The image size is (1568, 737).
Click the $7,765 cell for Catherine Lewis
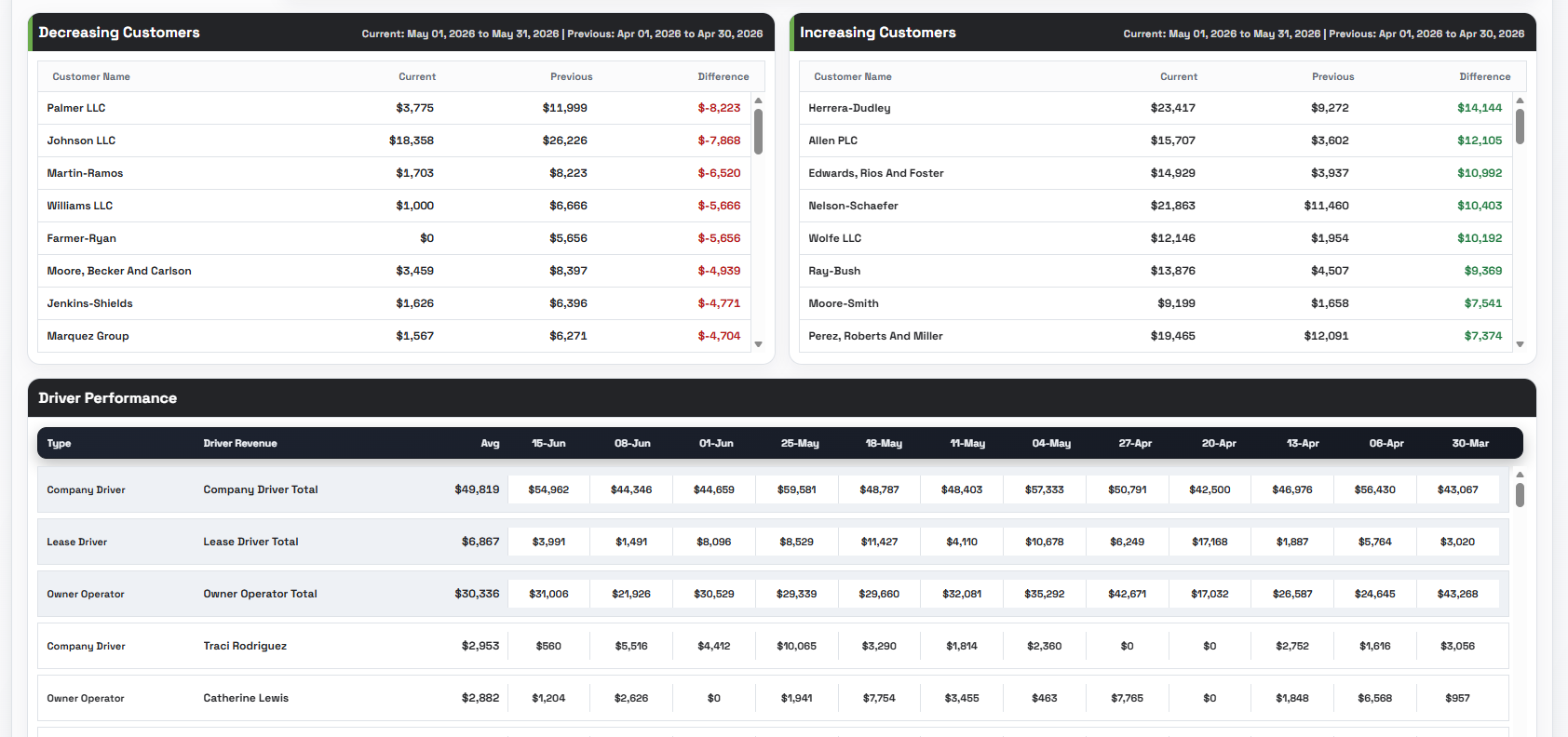1127,698
